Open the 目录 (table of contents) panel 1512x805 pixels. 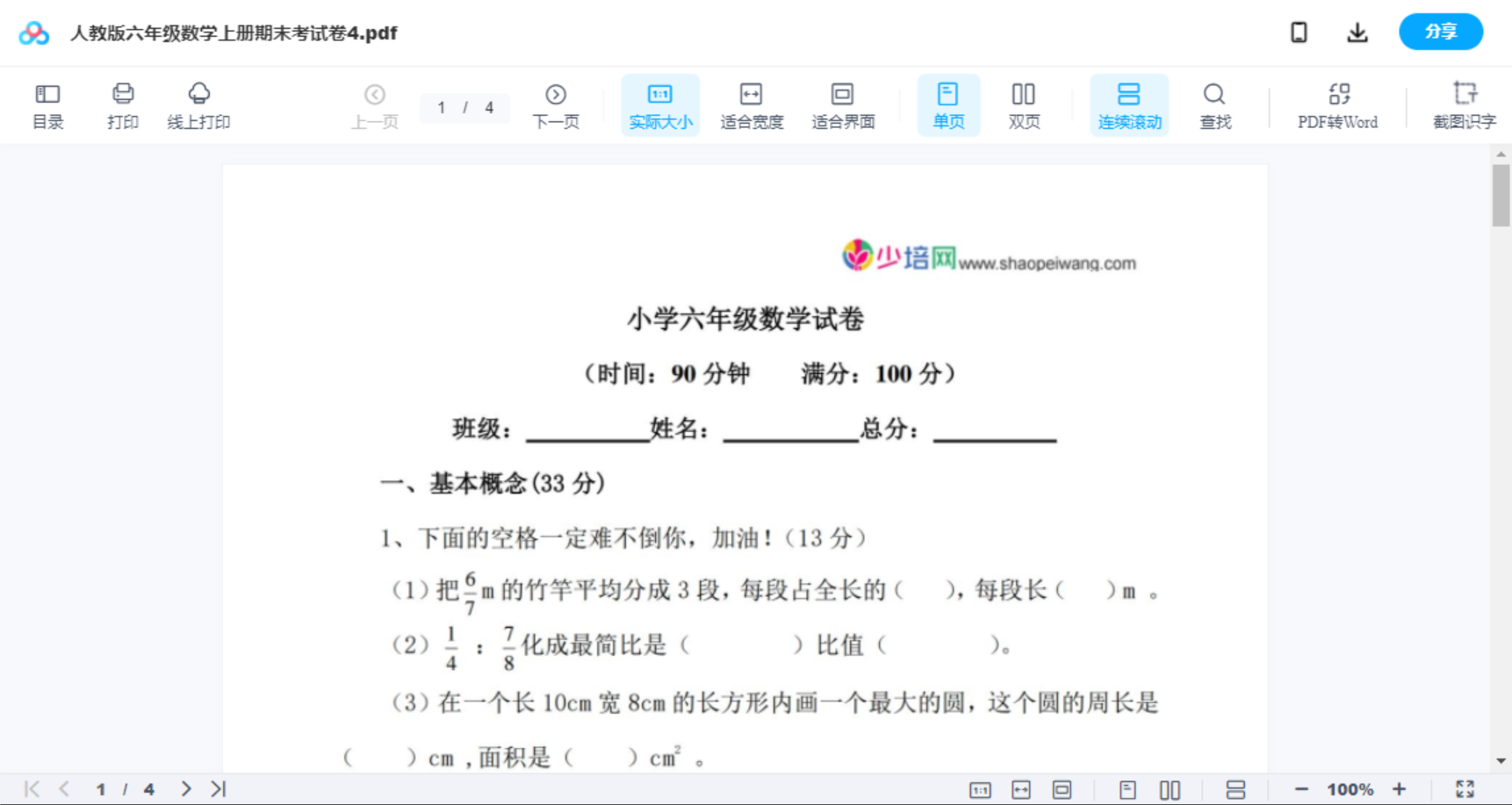pyautogui.click(x=47, y=105)
